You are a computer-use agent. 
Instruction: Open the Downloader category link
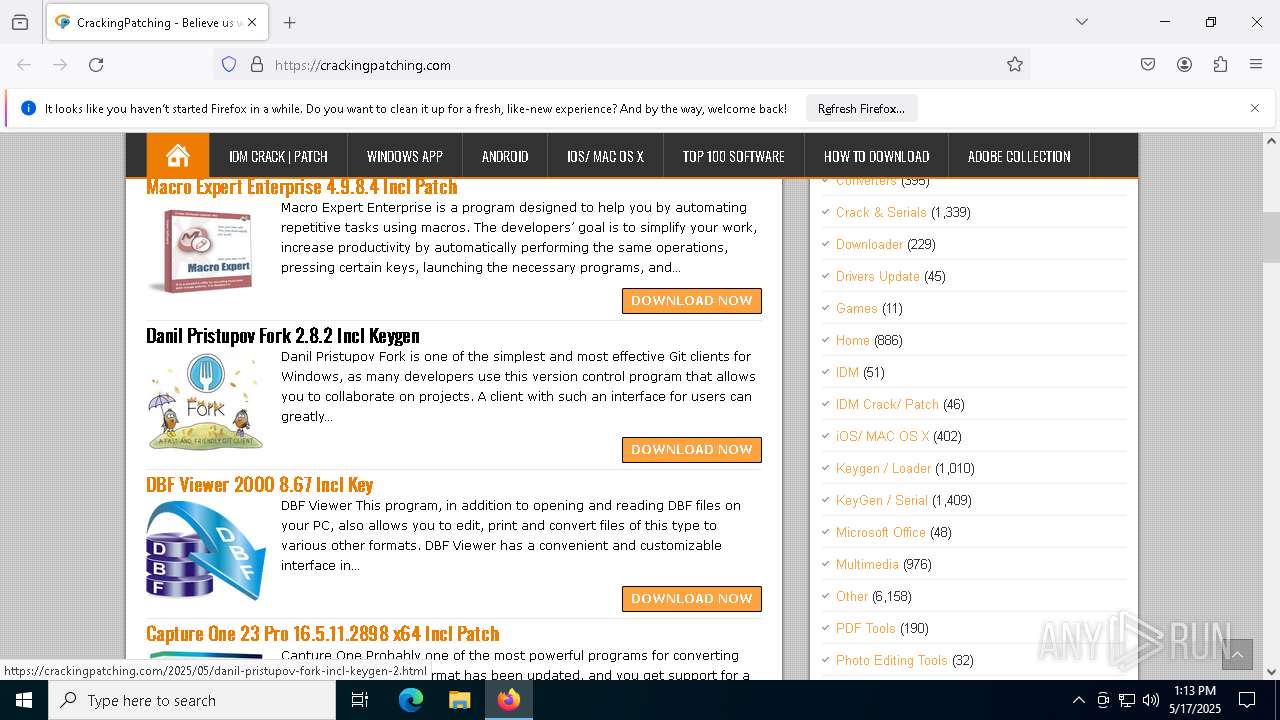tap(869, 244)
